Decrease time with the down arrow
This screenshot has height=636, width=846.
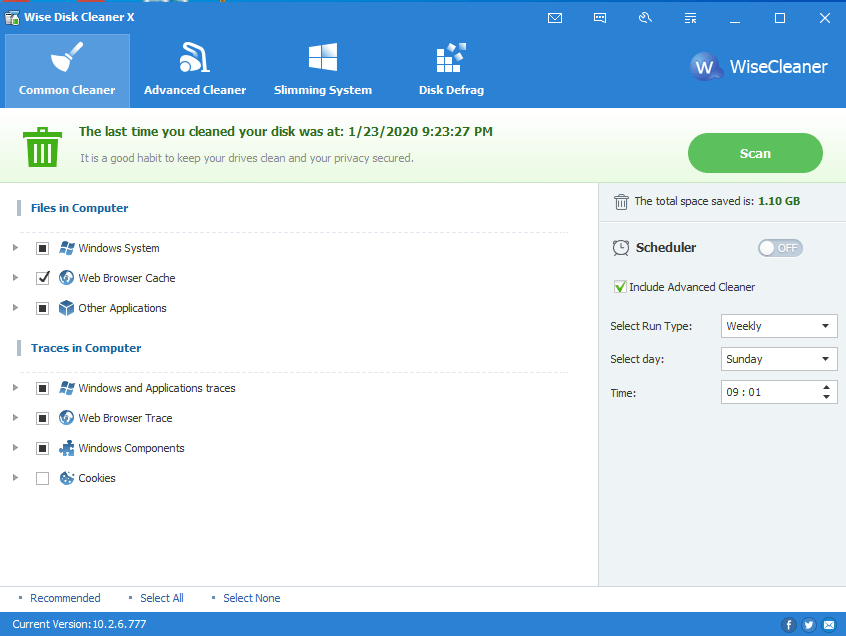826,397
